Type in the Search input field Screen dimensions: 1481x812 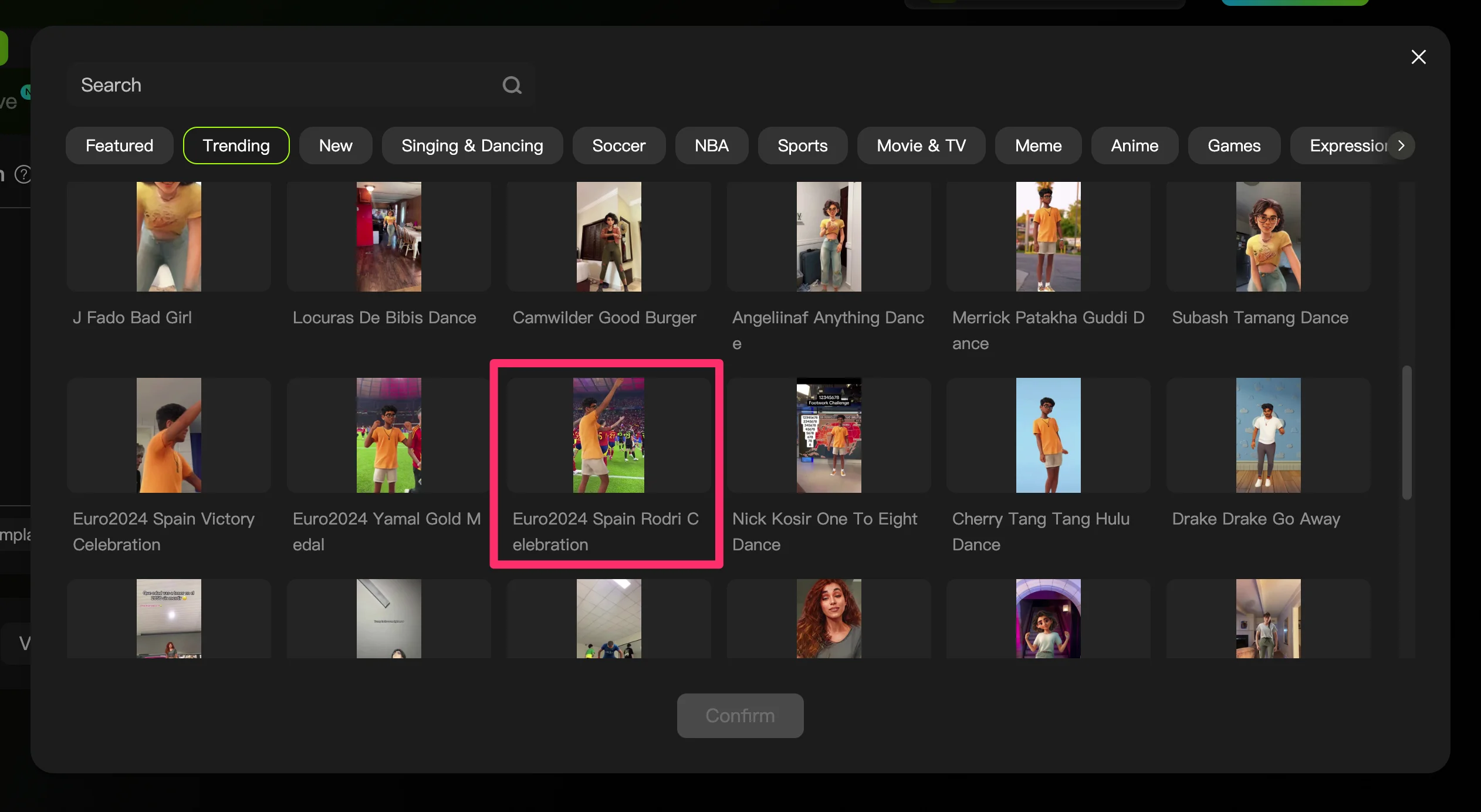tap(282, 86)
